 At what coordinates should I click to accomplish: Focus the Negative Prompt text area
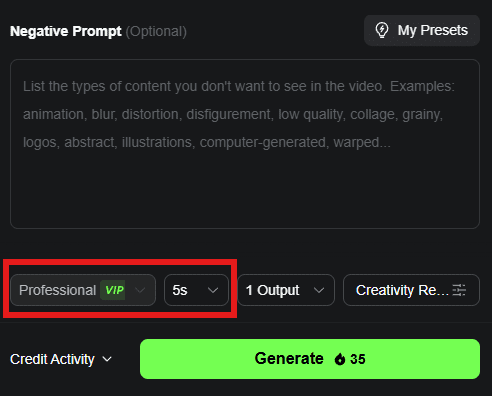tap(245, 144)
